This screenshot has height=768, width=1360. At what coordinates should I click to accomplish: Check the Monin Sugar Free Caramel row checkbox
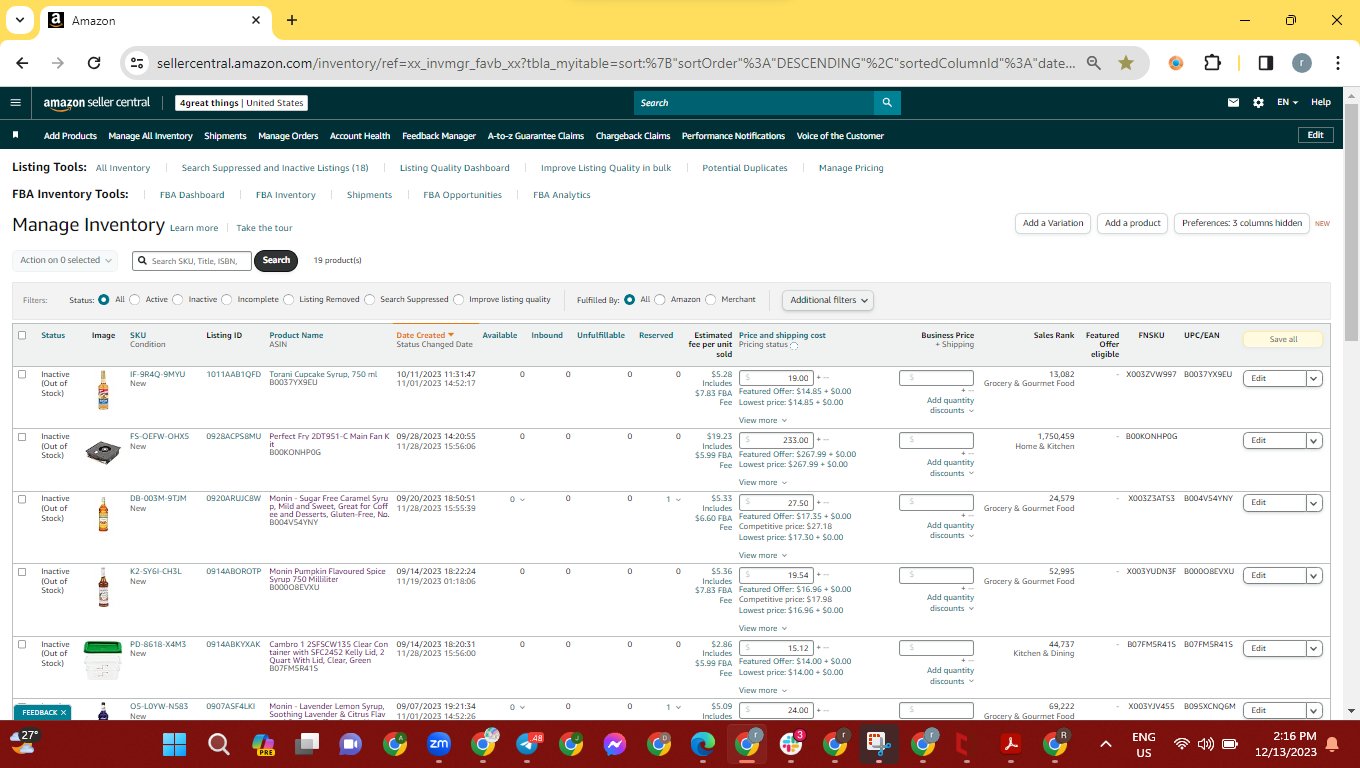coord(22,498)
